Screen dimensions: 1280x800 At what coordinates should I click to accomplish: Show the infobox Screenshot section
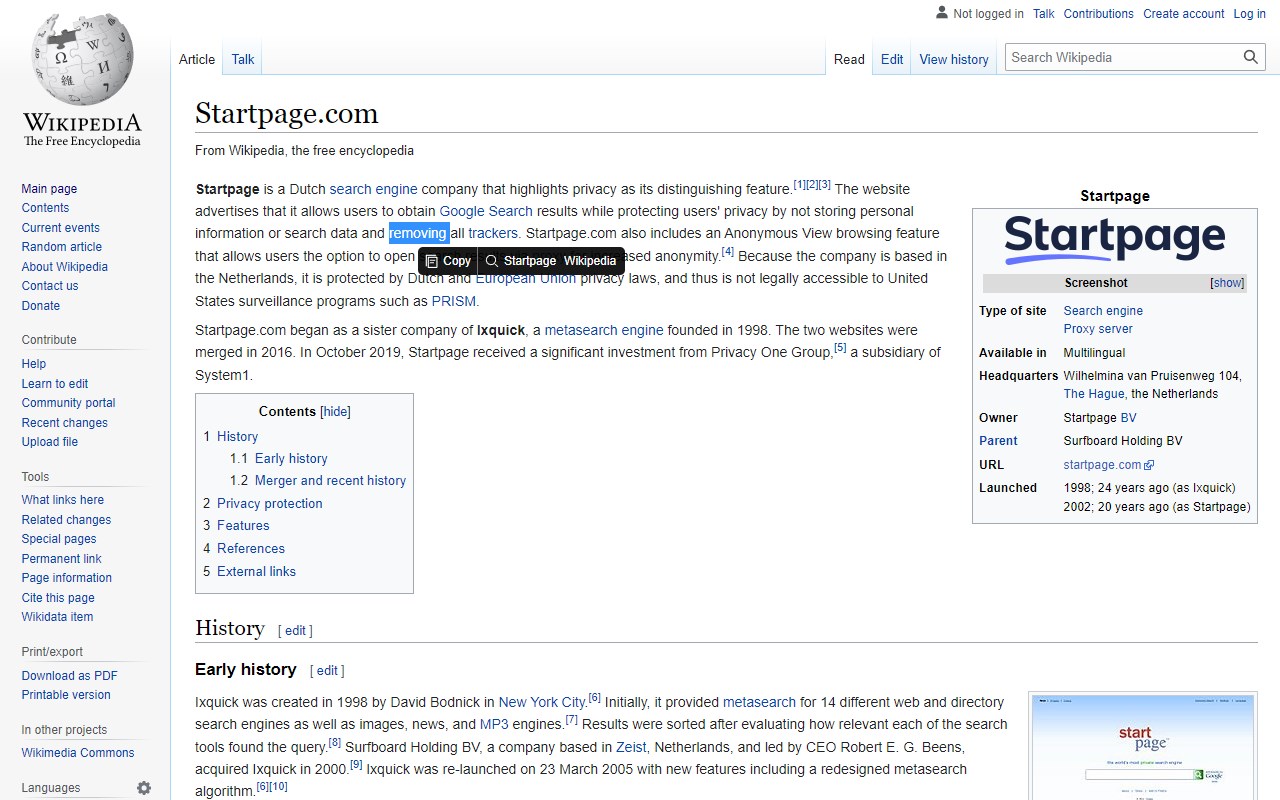coord(1227,283)
